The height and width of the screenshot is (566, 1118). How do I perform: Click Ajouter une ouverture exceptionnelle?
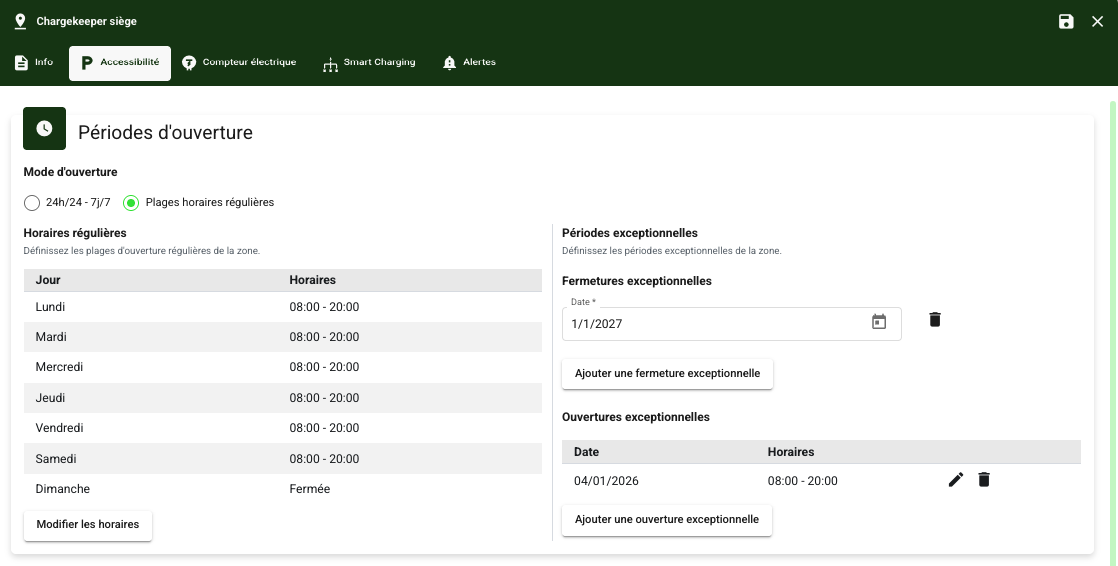click(x=667, y=520)
